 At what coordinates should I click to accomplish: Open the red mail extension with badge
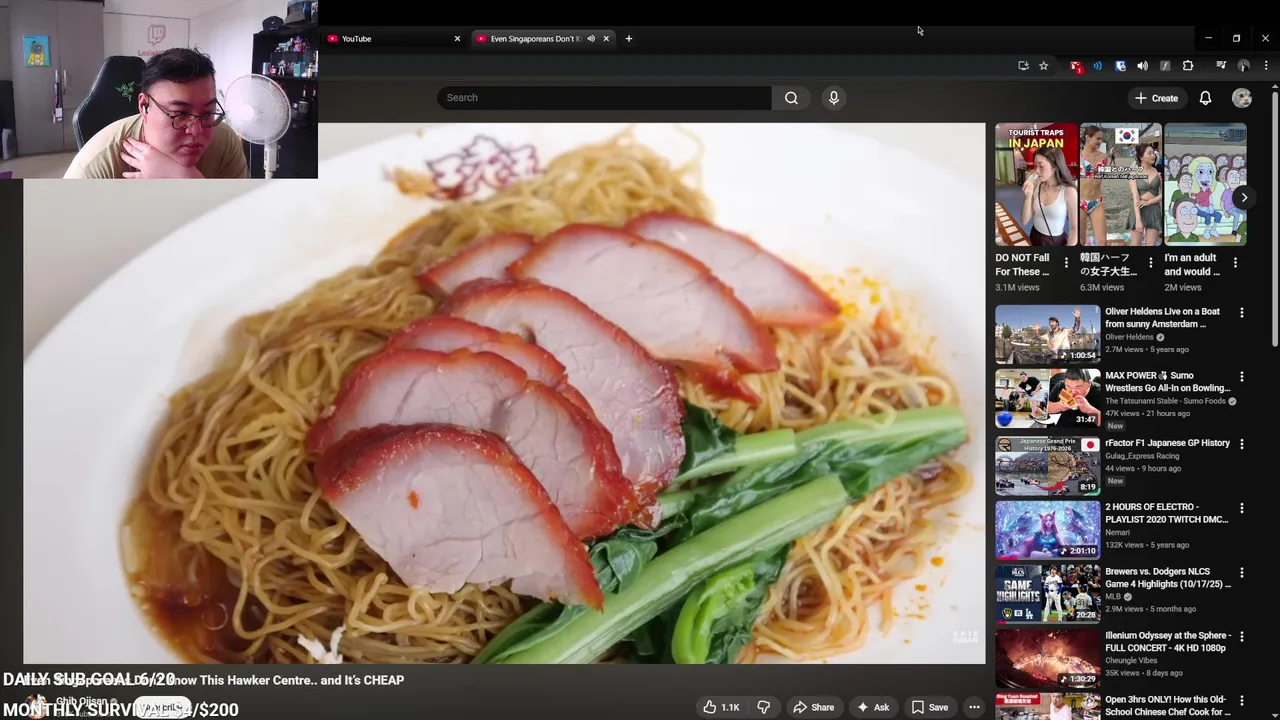(1075, 66)
